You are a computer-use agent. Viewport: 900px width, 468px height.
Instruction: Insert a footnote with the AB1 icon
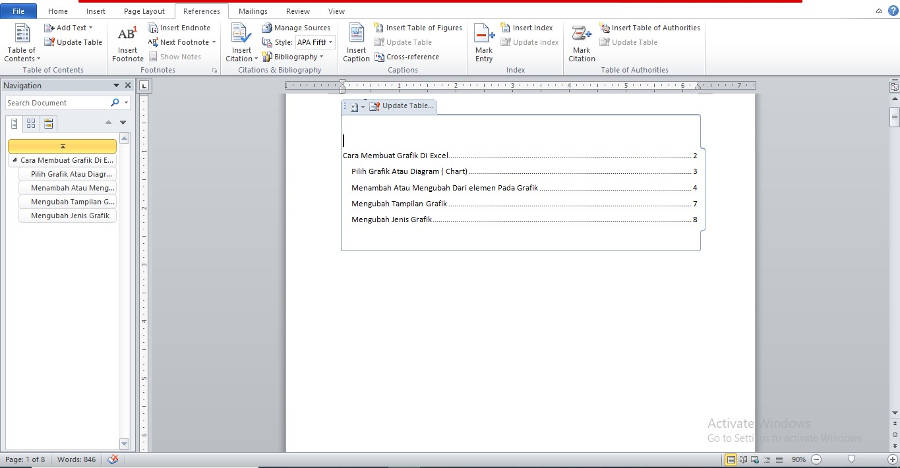click(127, 42)
